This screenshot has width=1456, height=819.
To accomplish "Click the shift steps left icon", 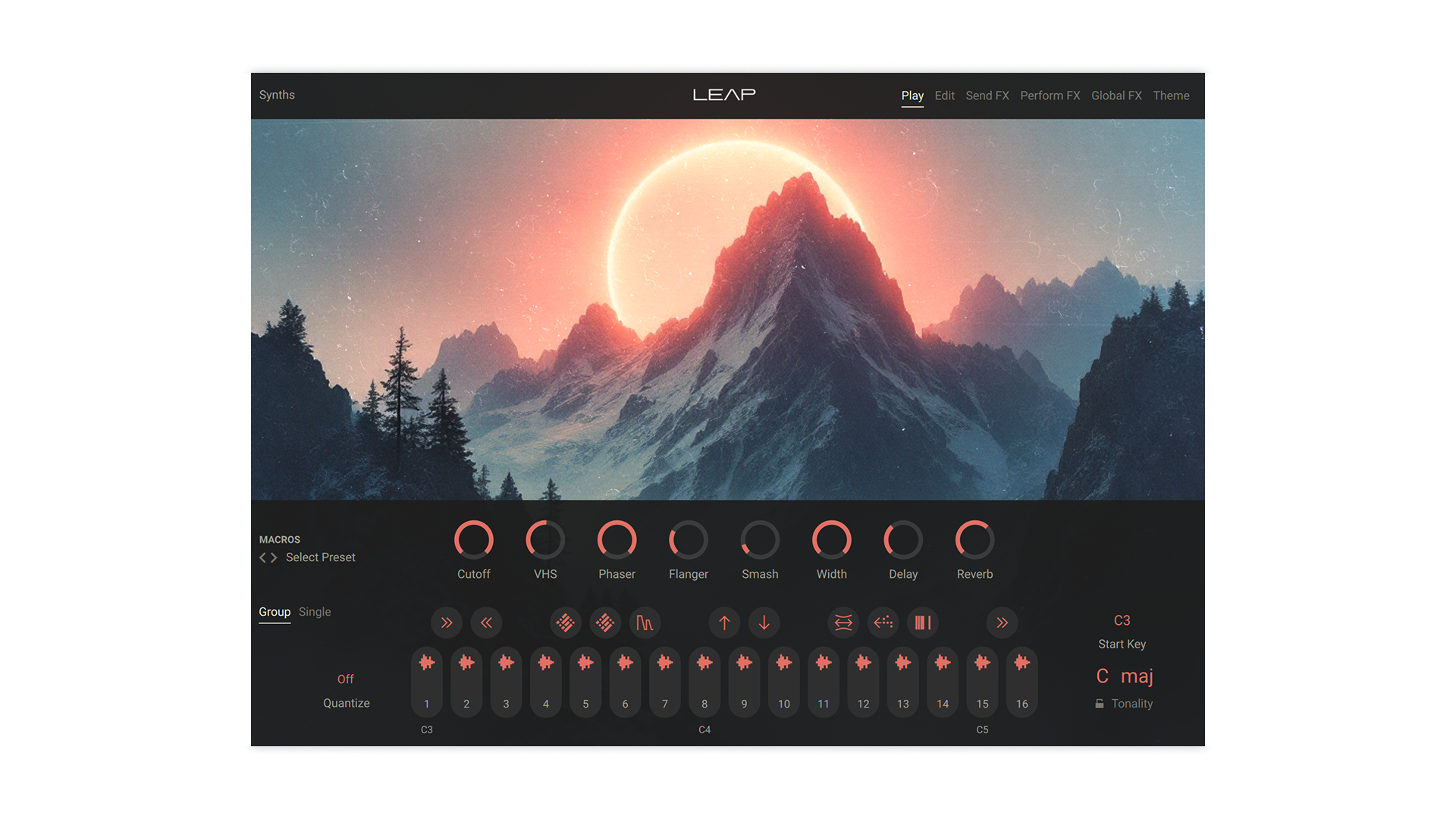I will point(486,623).
